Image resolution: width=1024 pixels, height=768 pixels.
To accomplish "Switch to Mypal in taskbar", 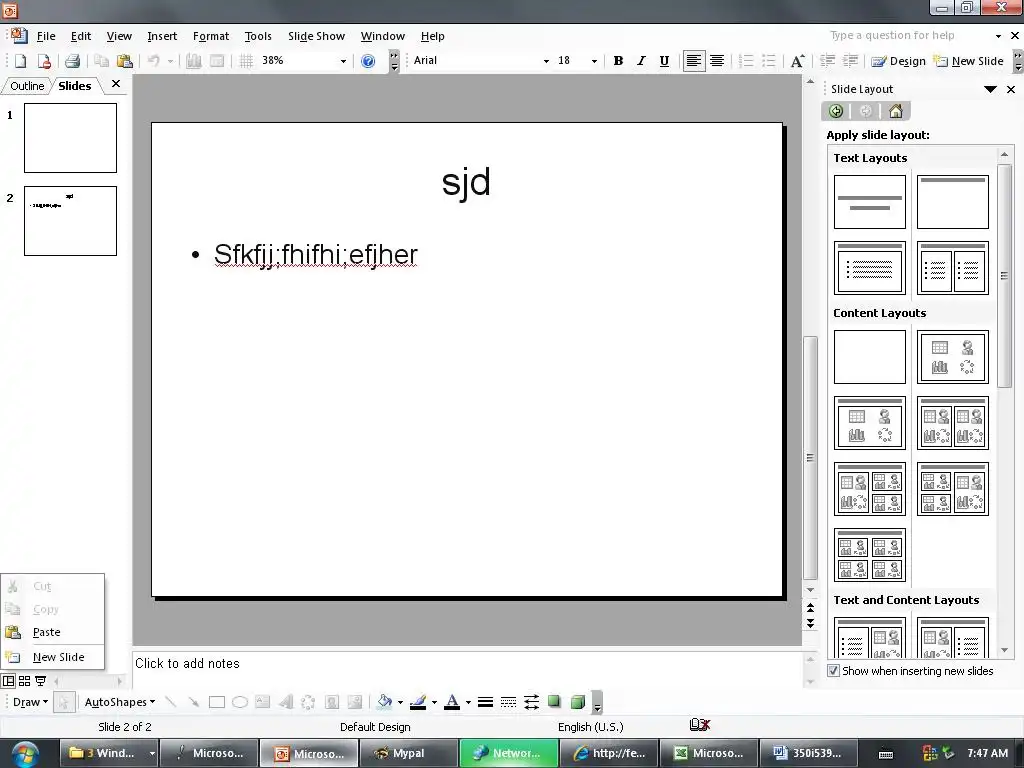I will tap(408, 753).
